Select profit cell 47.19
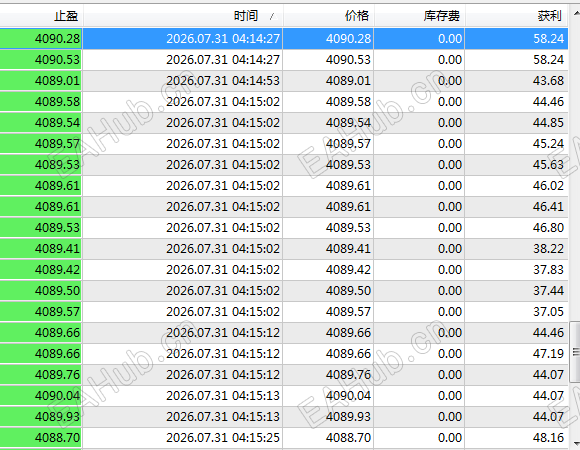Viewport: 580px width, 450px height. (x=516, y=354)
